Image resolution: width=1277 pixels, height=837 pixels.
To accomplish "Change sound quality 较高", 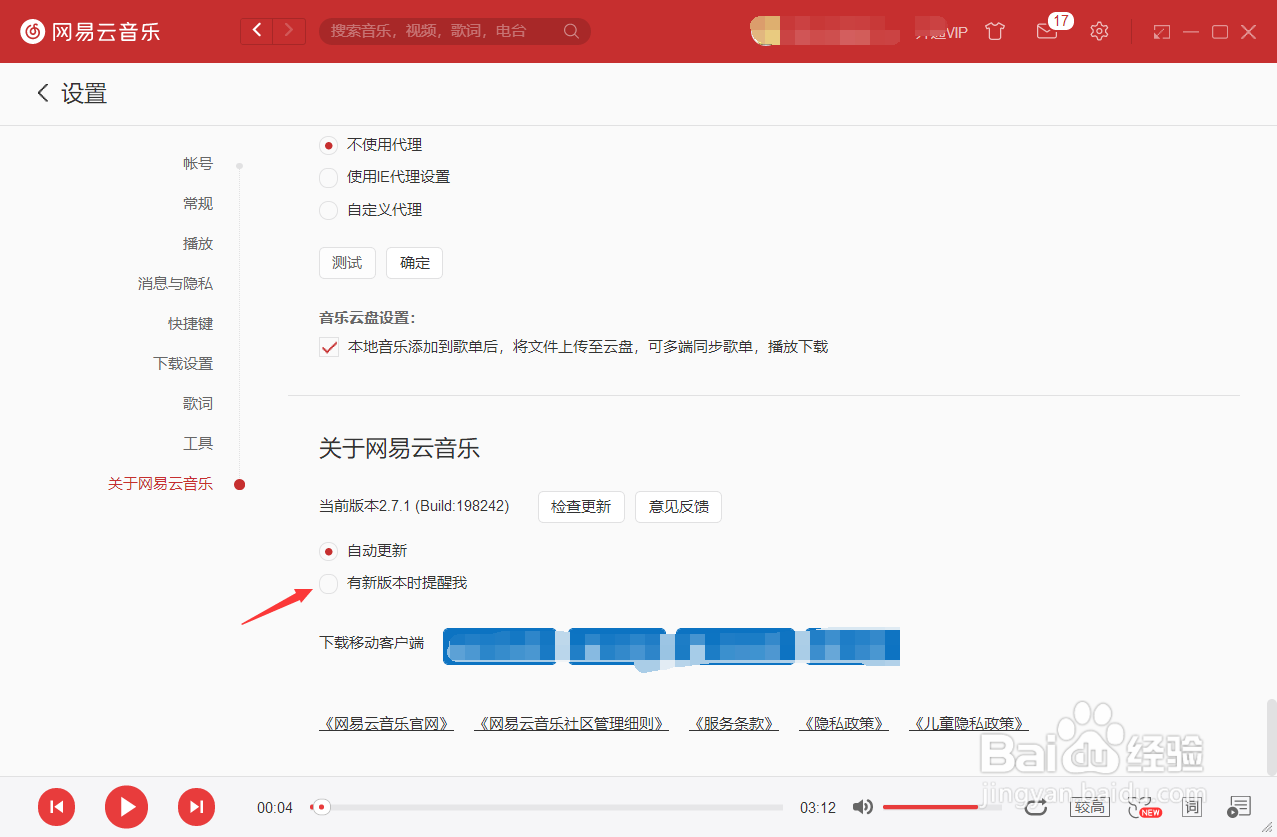I will (1090, 806).
